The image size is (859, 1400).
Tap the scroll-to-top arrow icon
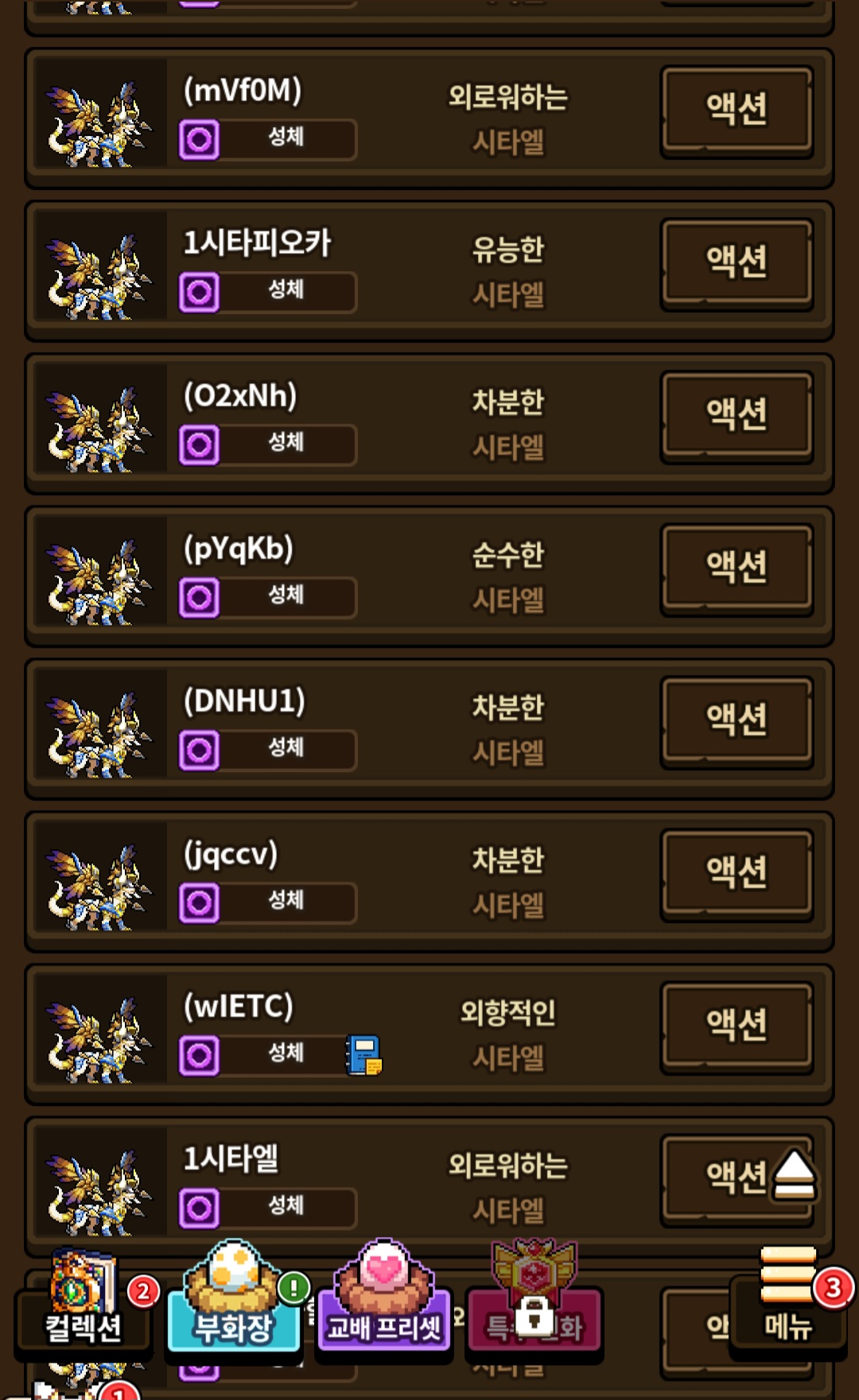pos(794,1175)
